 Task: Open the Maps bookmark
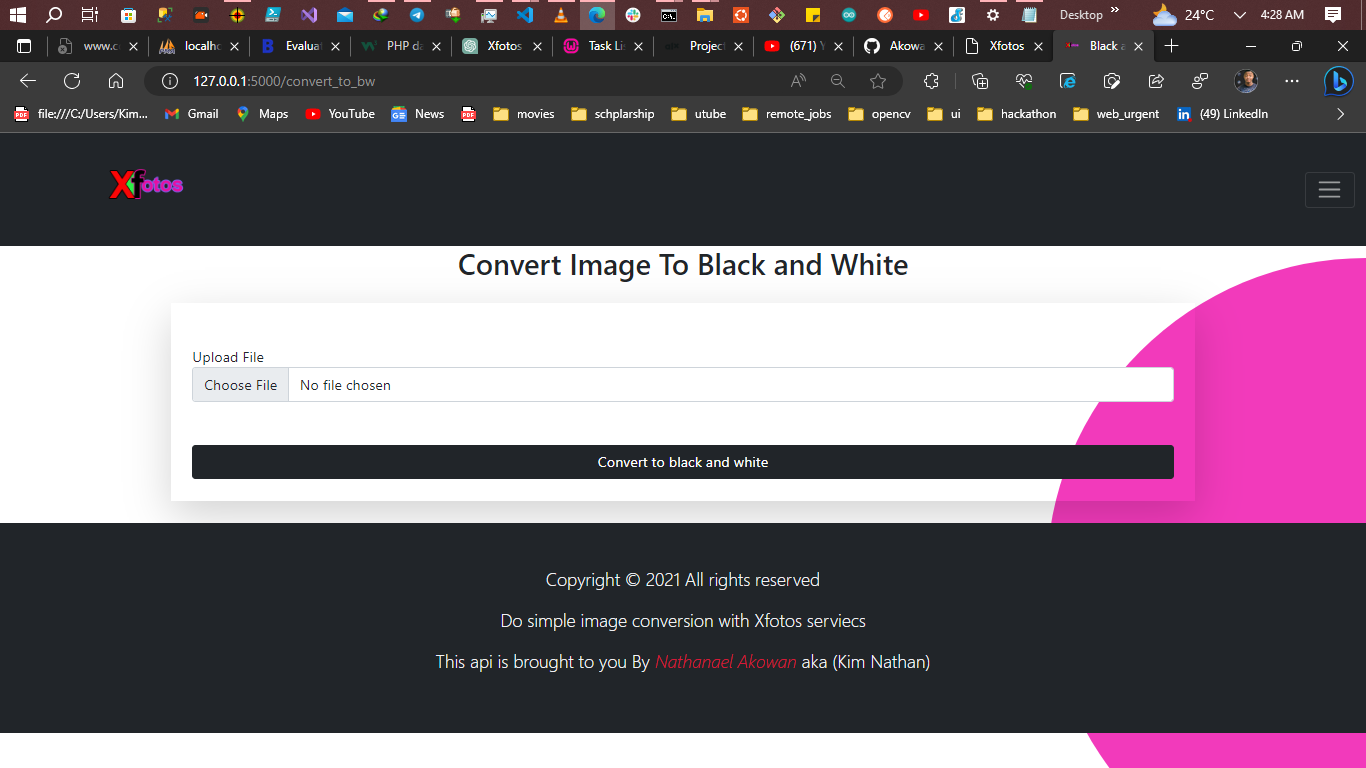(x=262, y=114)
